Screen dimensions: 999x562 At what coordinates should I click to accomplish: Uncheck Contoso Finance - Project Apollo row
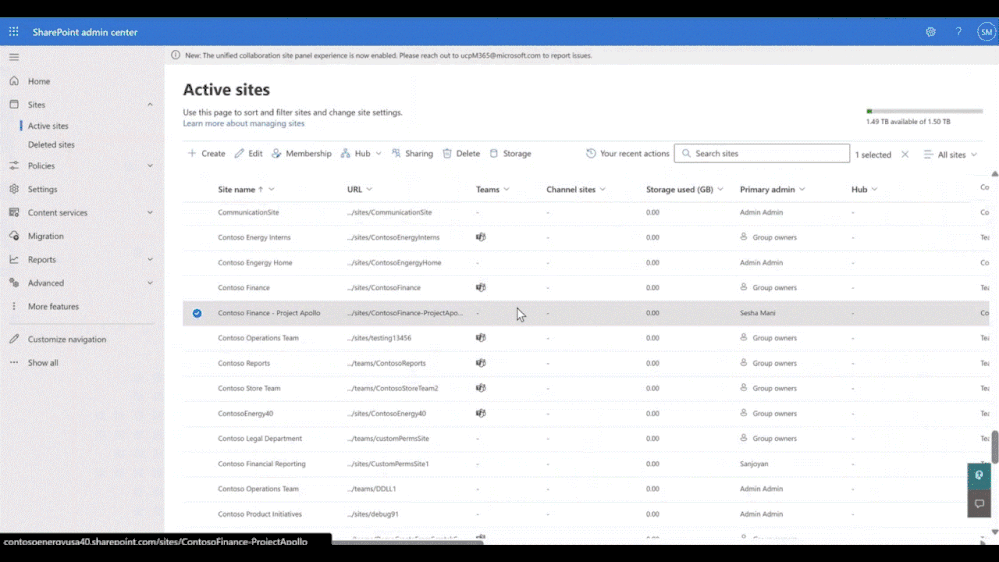[x=197, y=313]
